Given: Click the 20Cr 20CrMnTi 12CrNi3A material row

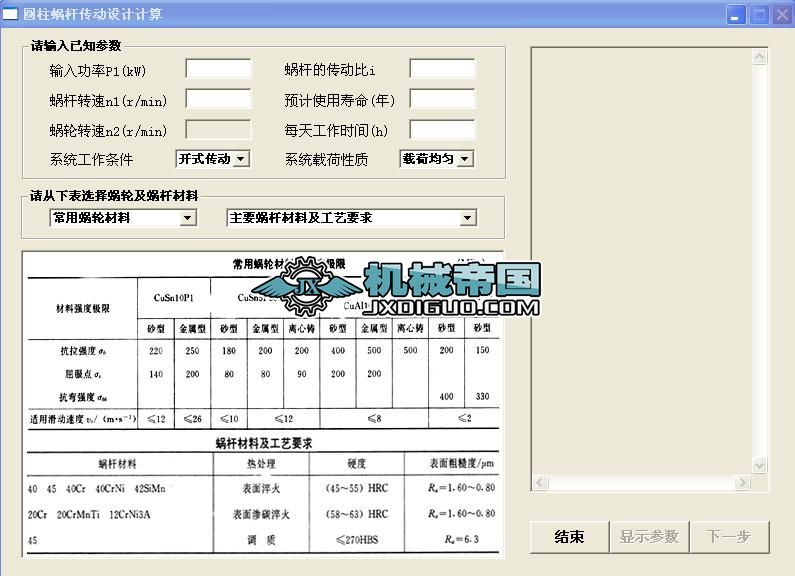Looking at the screenshot, I should click(89, 515).
